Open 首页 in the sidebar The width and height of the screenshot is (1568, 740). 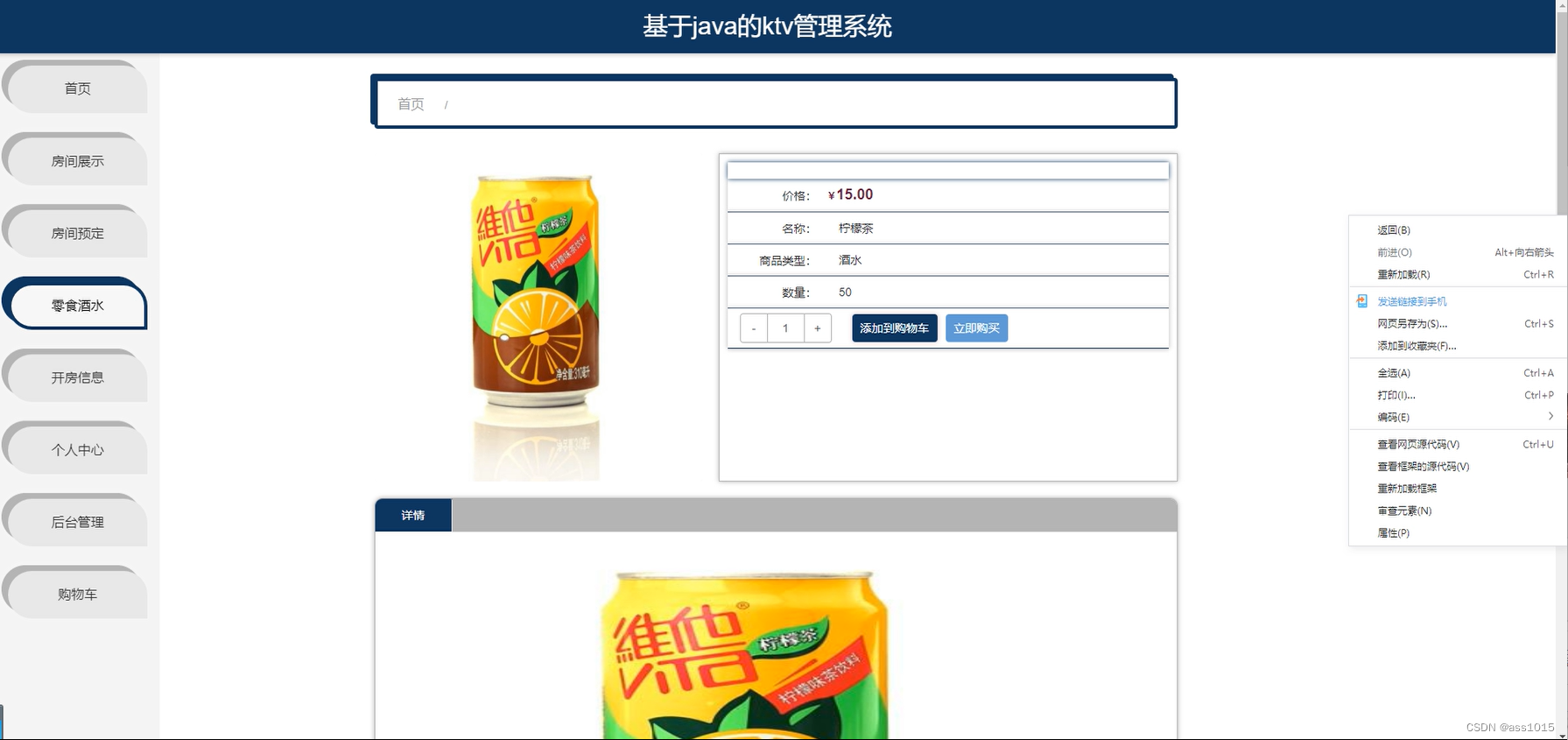77,88
